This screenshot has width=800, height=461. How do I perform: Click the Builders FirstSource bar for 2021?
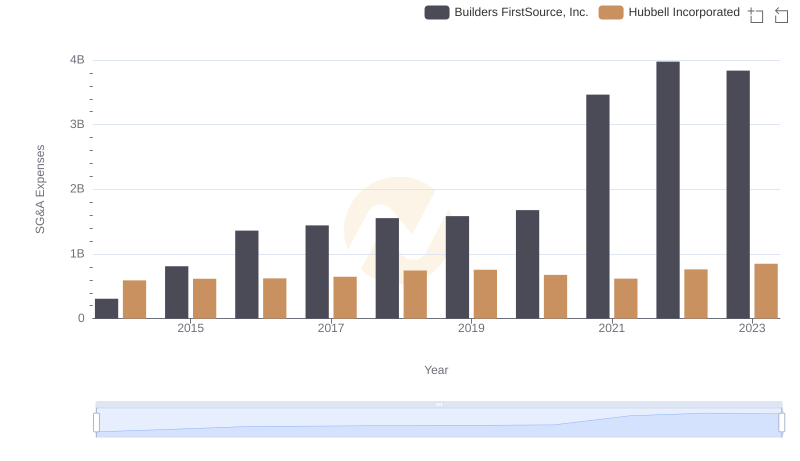(598, 207)
